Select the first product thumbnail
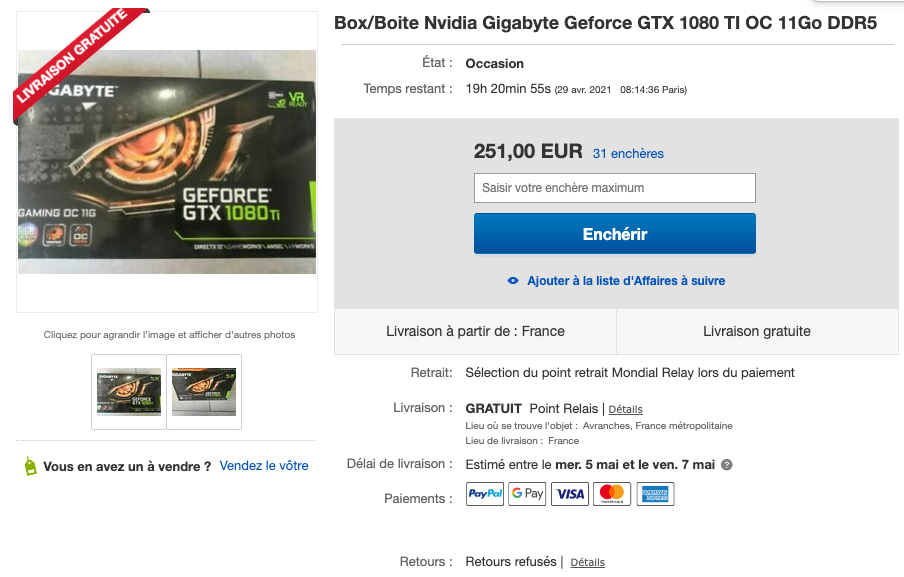The width and height of the screenshot is (904, 577). 128,391
